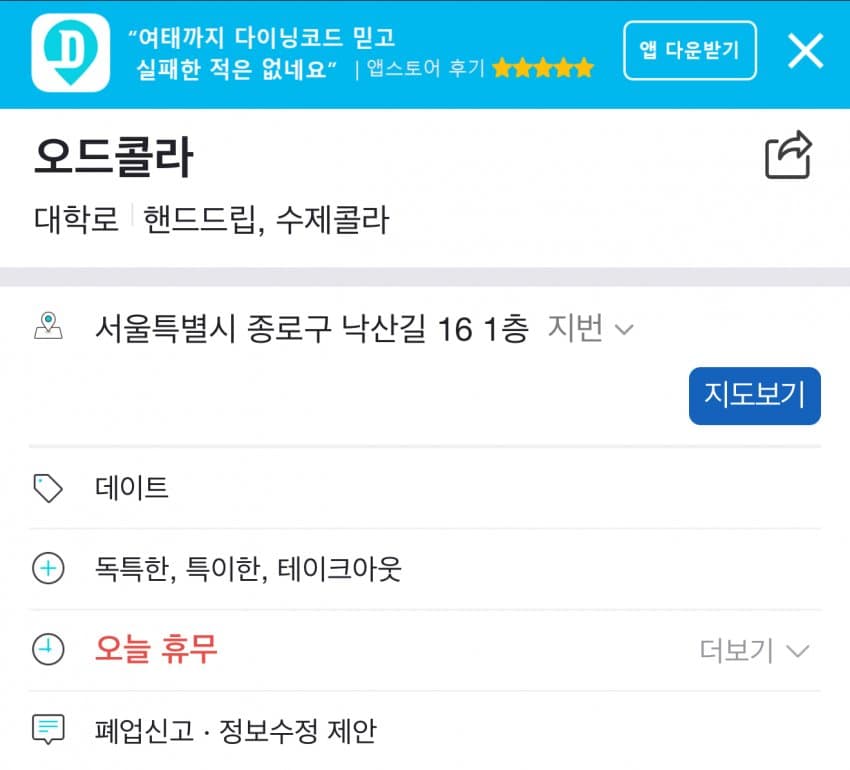Tap the DiningCode app logo icon
This screenshot has width=850, height=770.
70,54
